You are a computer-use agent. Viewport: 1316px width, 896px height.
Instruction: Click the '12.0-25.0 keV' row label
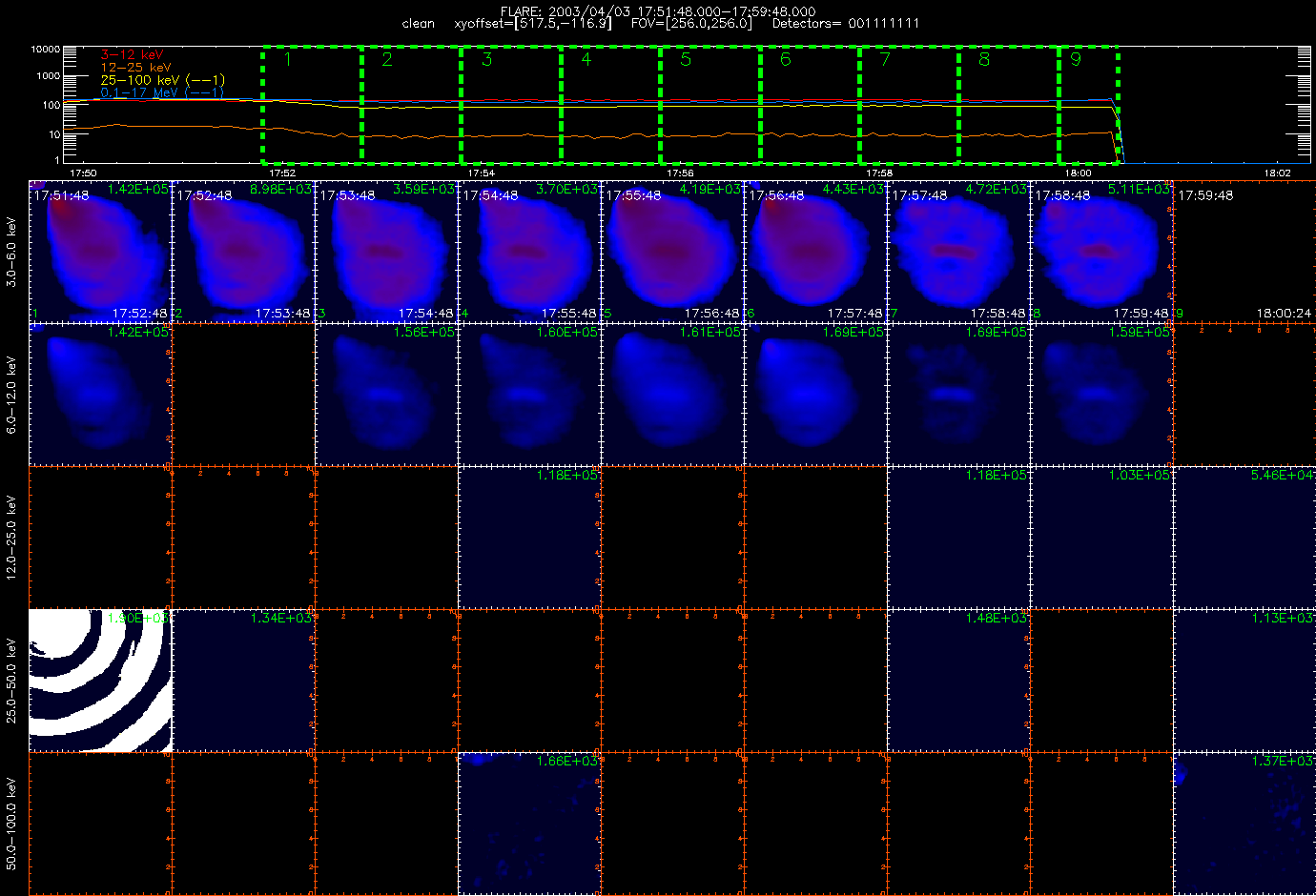pyautogui.click(x=11, y=538)
